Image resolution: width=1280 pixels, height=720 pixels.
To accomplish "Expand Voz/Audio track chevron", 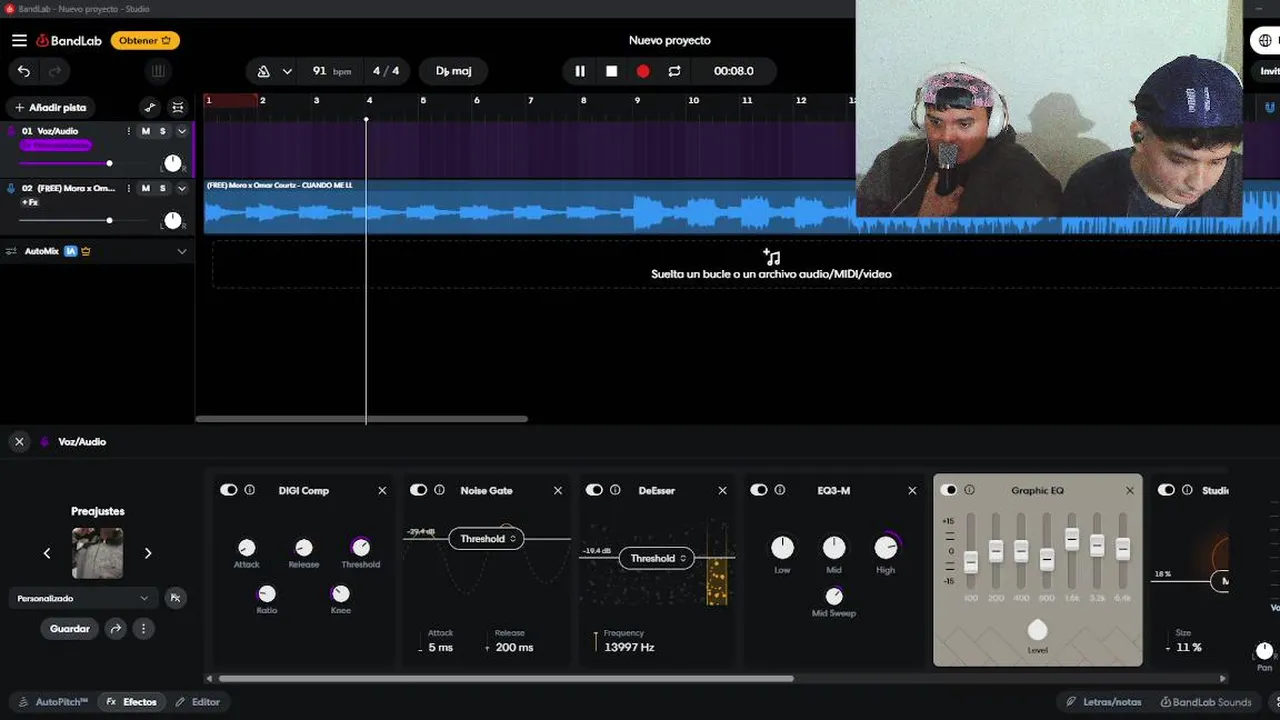I will (182, 131).
